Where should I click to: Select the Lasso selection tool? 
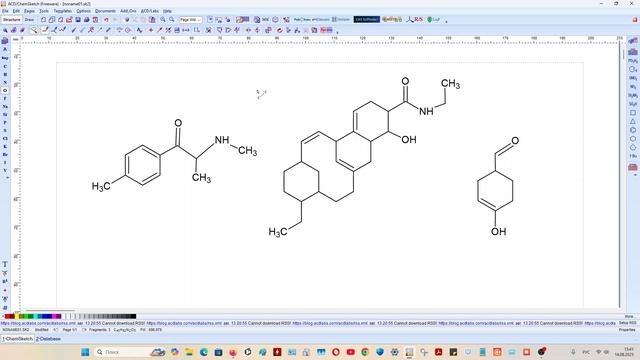pyautogui.click(x=34, y=30)
